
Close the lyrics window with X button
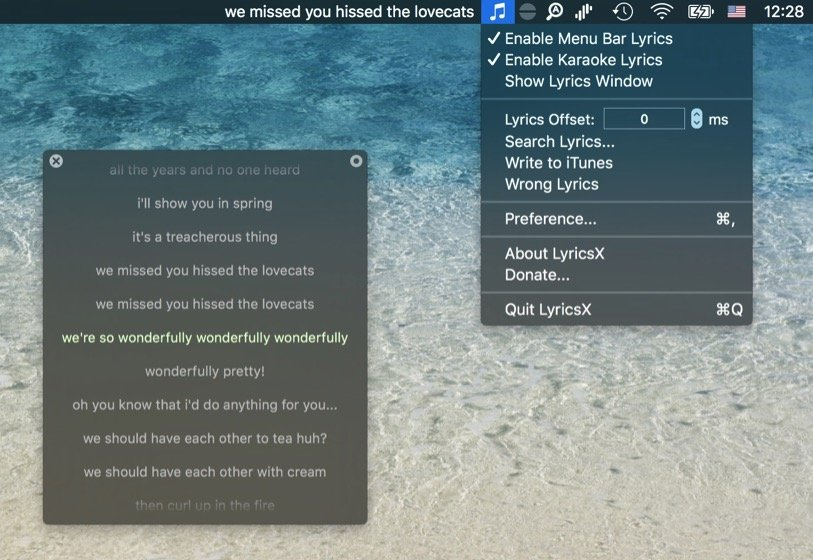(56, 161)
